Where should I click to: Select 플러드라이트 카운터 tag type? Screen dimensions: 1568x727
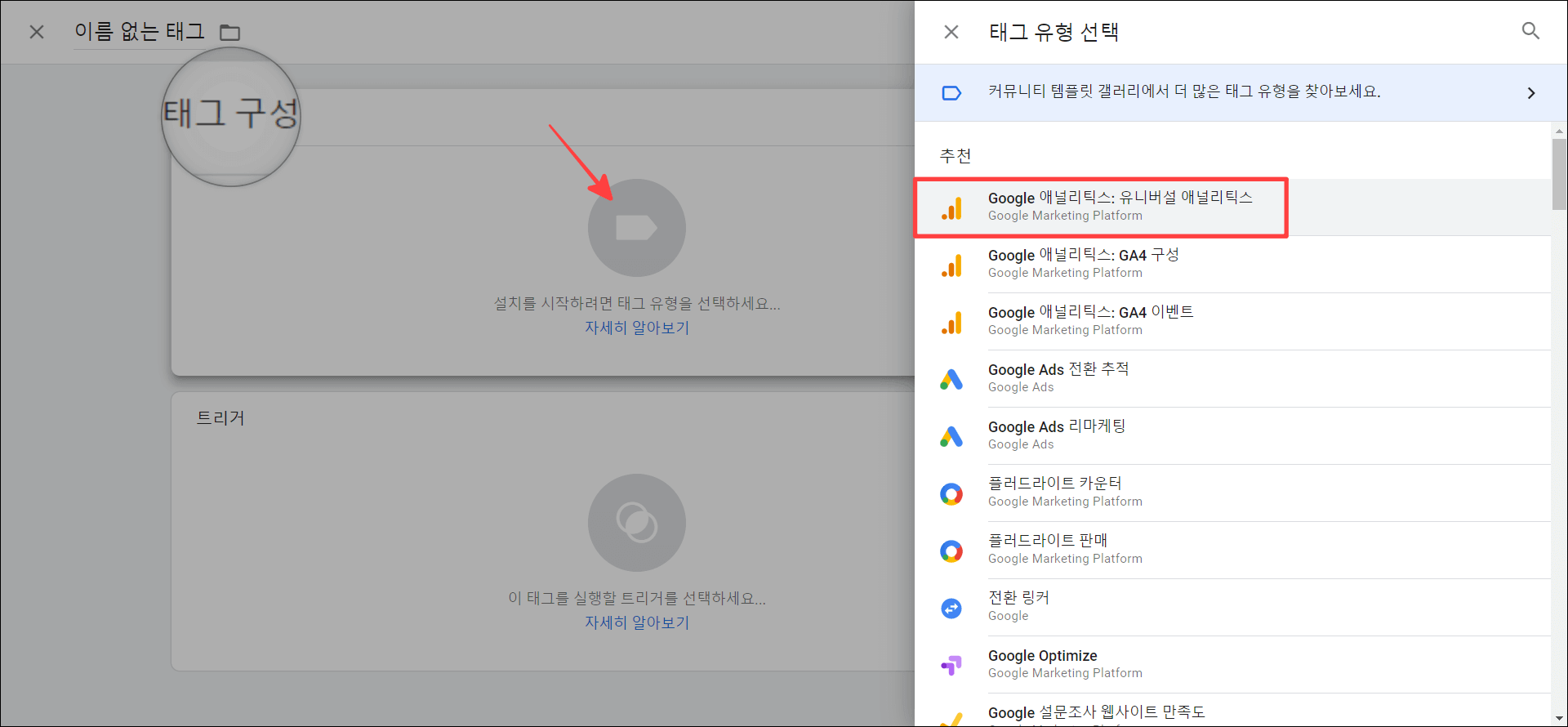click(x=1232, y=493)
